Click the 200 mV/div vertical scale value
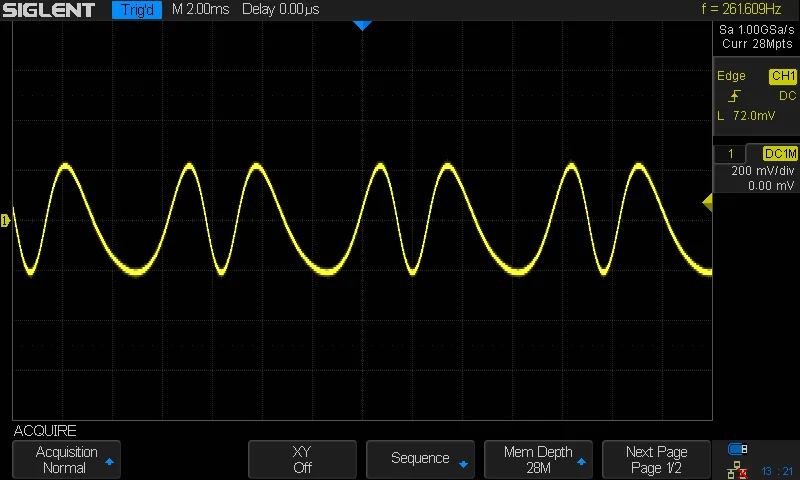This screenshot has height=480, width=800. [x=763, y=171]
